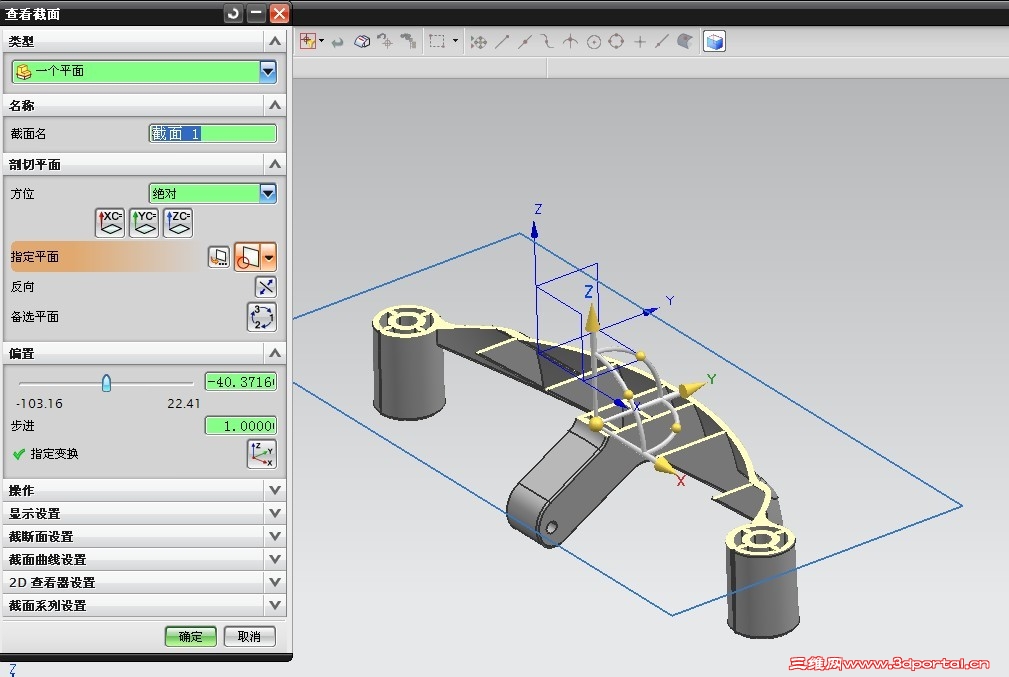Click the 确定 OK button
This screenshot has height=677, width=1009.
(x=190, y=636)
